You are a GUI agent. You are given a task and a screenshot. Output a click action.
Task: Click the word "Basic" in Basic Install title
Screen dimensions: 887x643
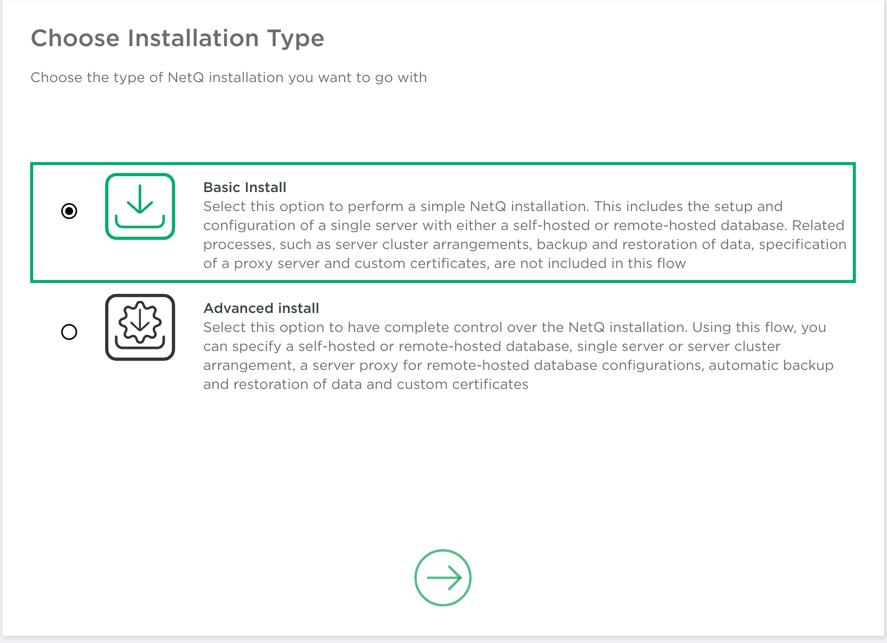(223, 187)
